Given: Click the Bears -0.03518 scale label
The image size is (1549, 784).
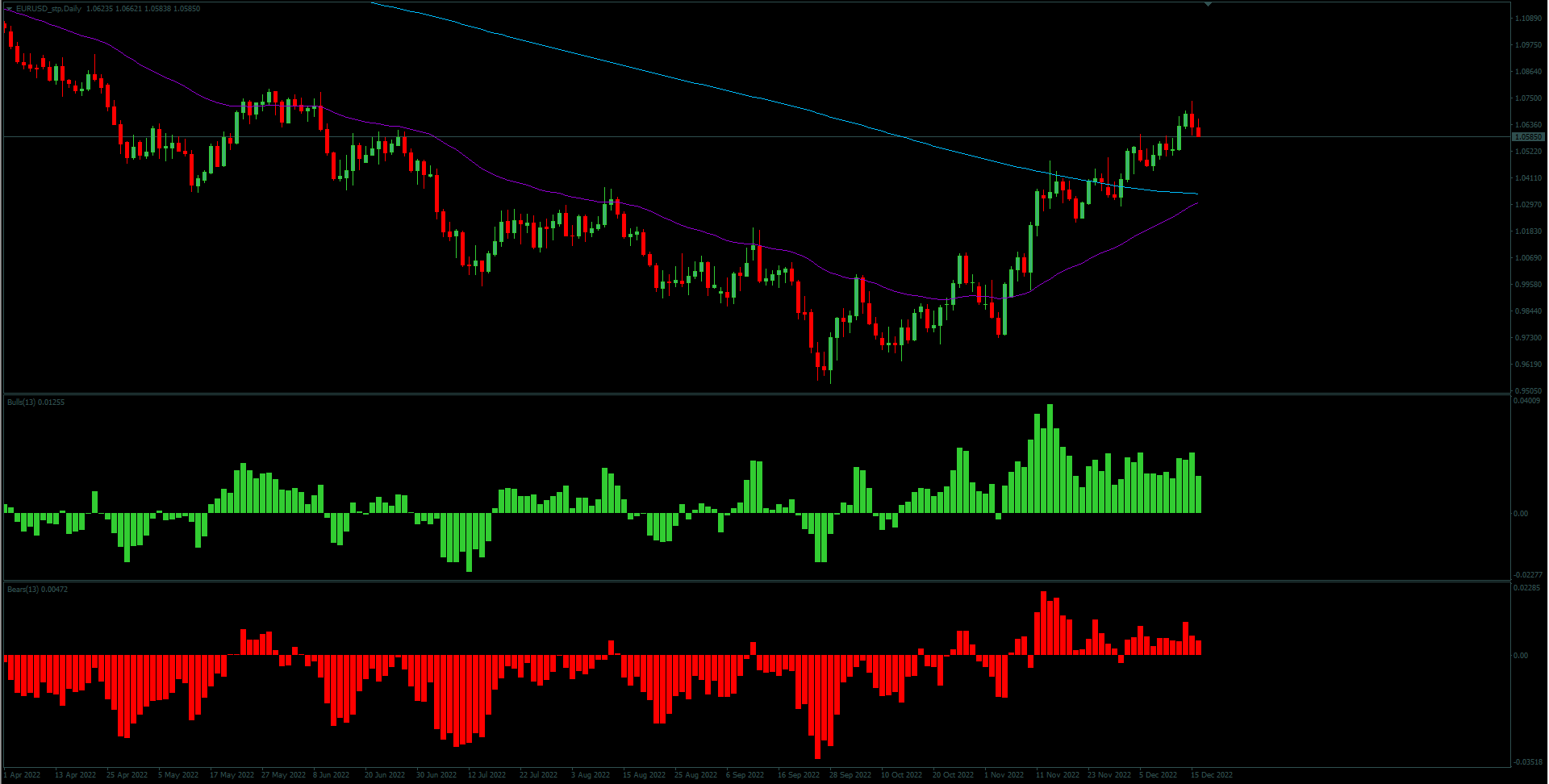Looking at the screenshot, I should point(1526,761).
